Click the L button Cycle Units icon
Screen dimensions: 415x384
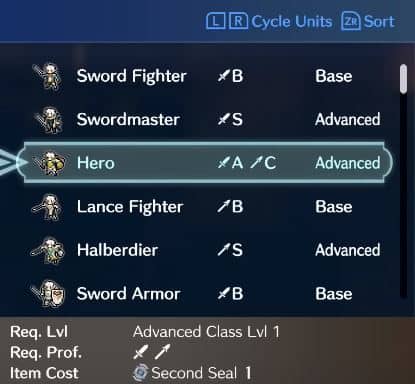[x=216, y=21]
